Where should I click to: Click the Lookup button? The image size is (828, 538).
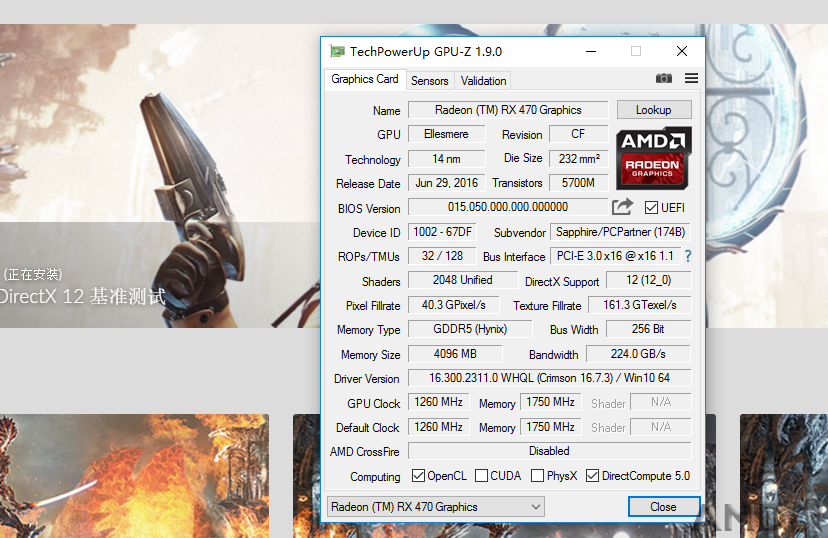[654, 110]
